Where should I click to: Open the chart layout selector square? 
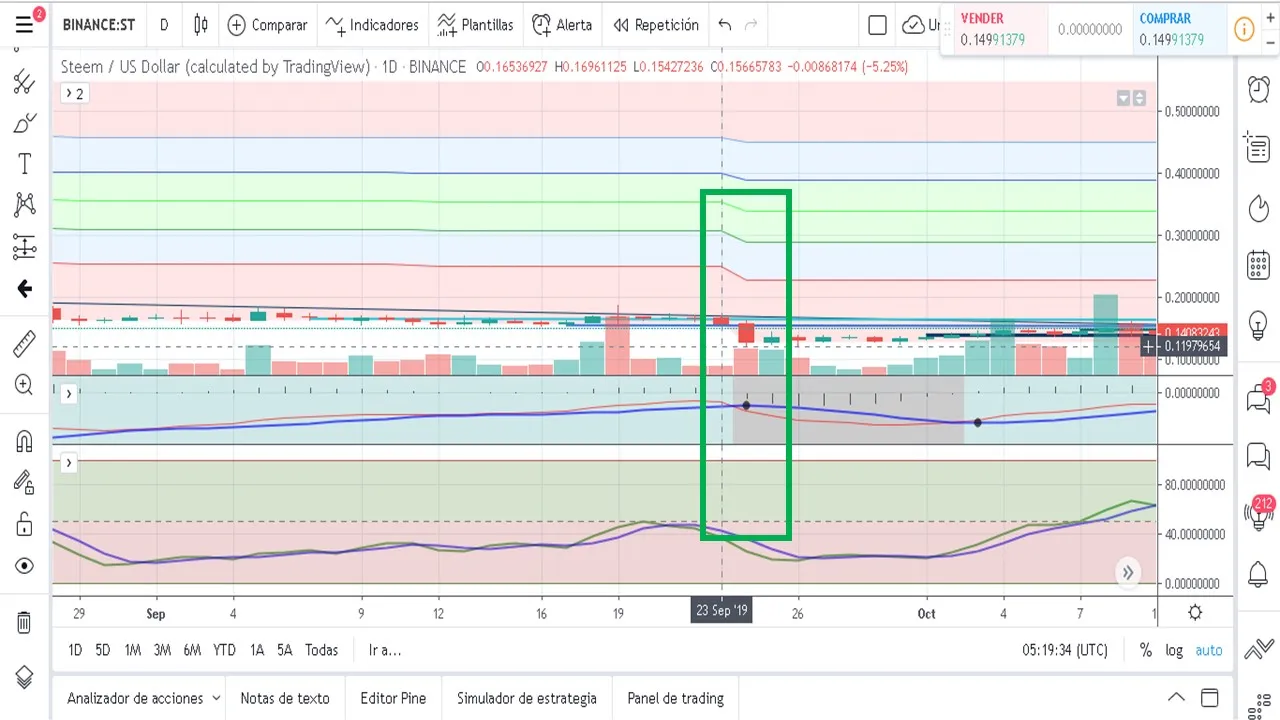coord(877,25)
